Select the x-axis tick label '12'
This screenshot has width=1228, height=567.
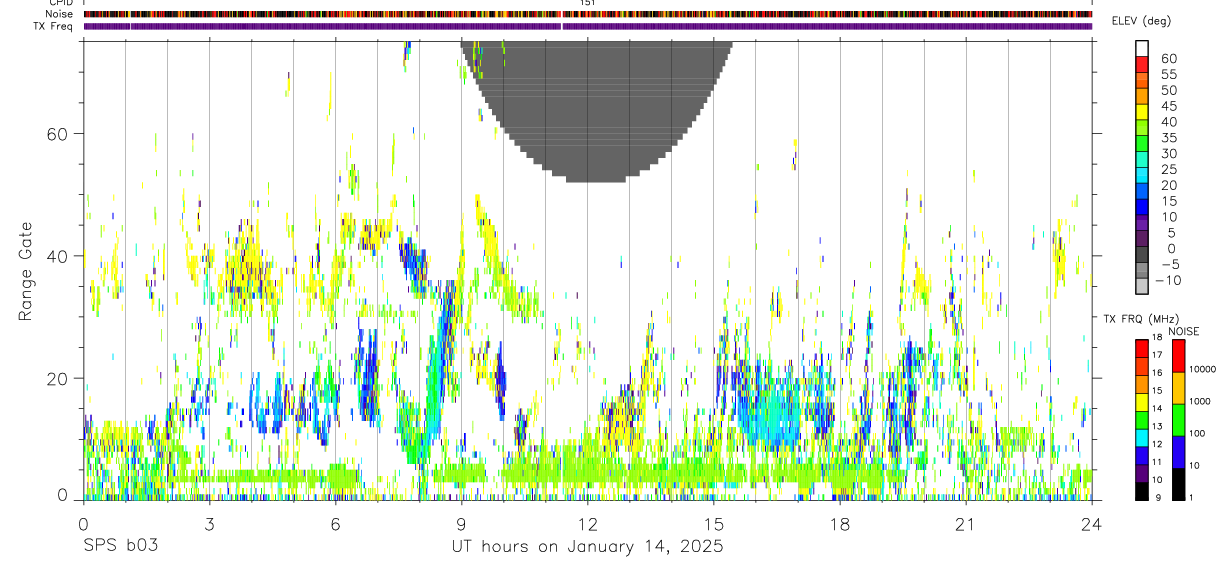pyautogui.click(x=587, y=523)
